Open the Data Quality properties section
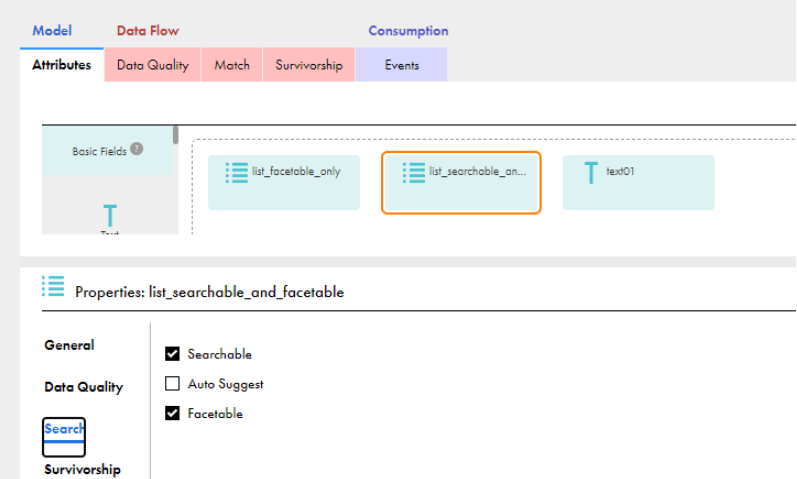The width and height of the screenshot is (797, 479). click(x=84, y=387)
